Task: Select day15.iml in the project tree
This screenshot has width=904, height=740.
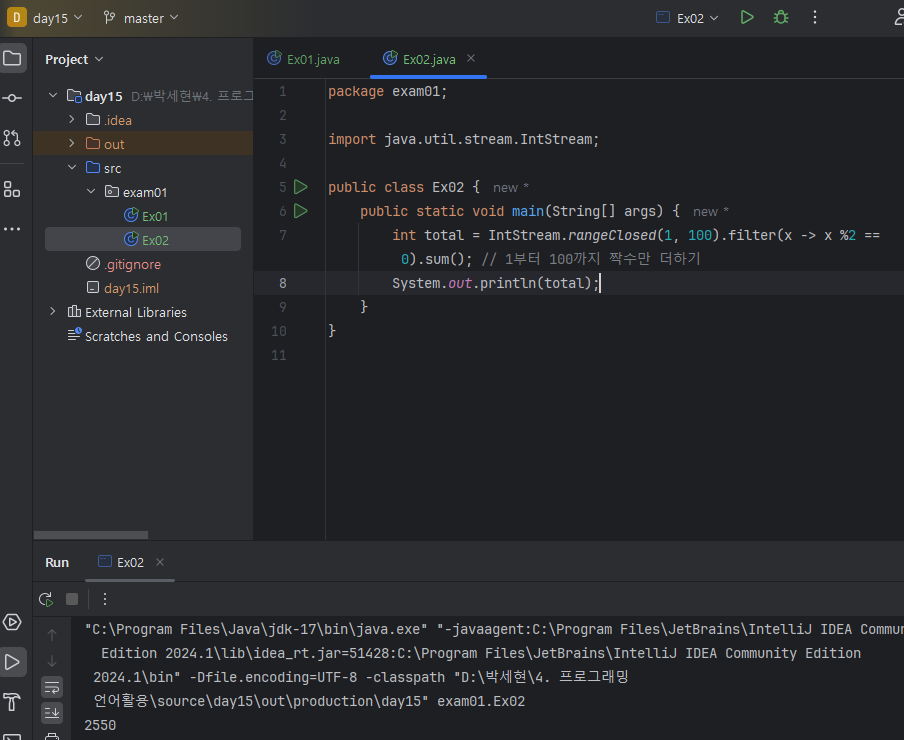Action: point(131,288)
